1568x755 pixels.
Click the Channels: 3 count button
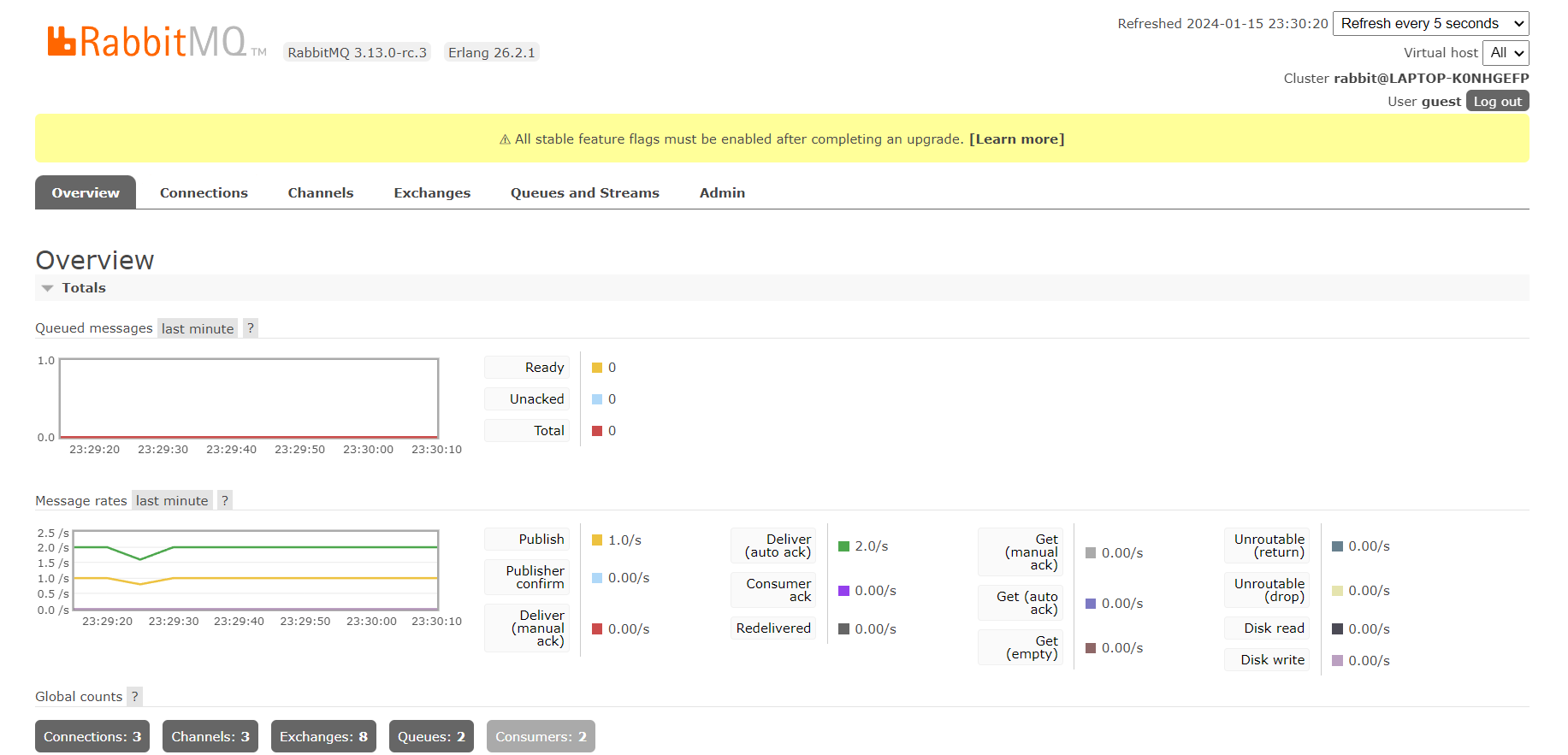click(210, 736)
